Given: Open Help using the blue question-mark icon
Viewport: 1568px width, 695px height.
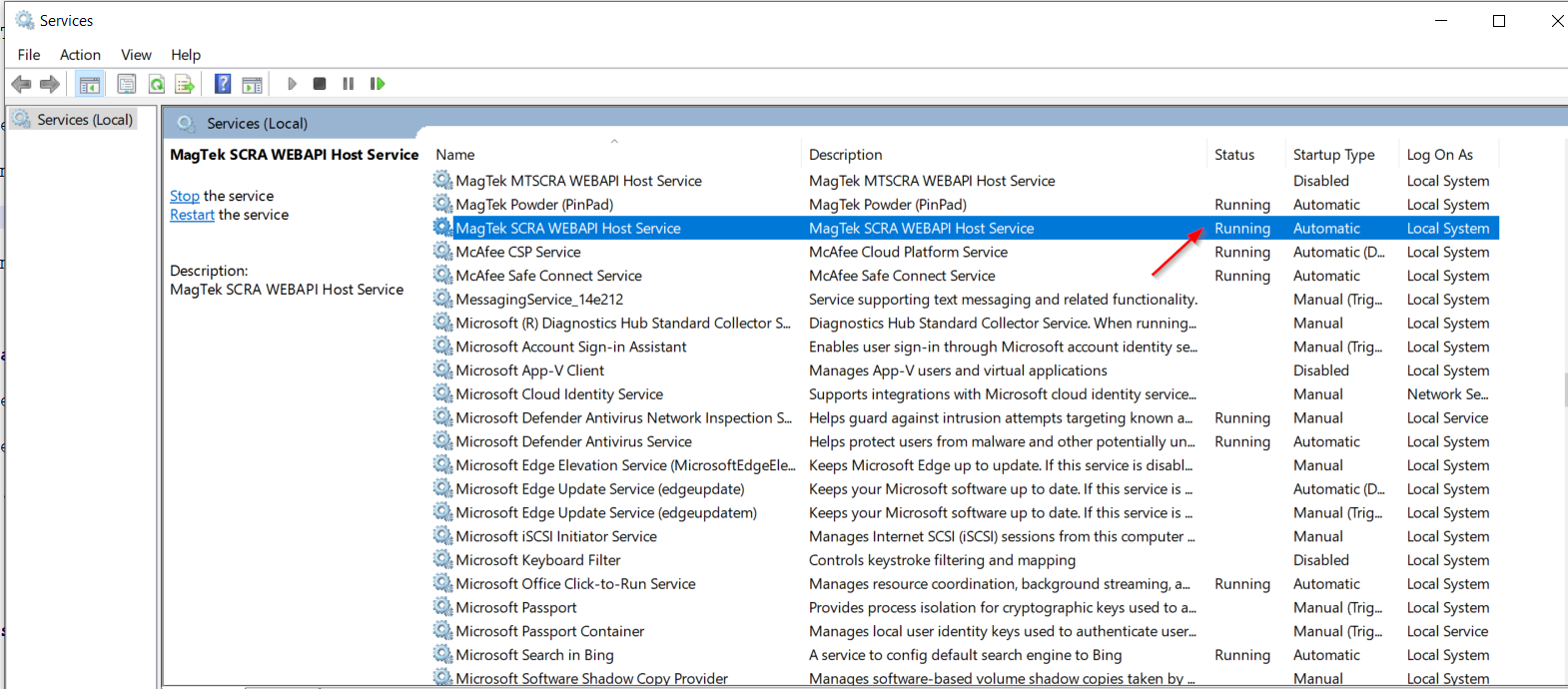Looking at the screenshot, I should [223, 84].
